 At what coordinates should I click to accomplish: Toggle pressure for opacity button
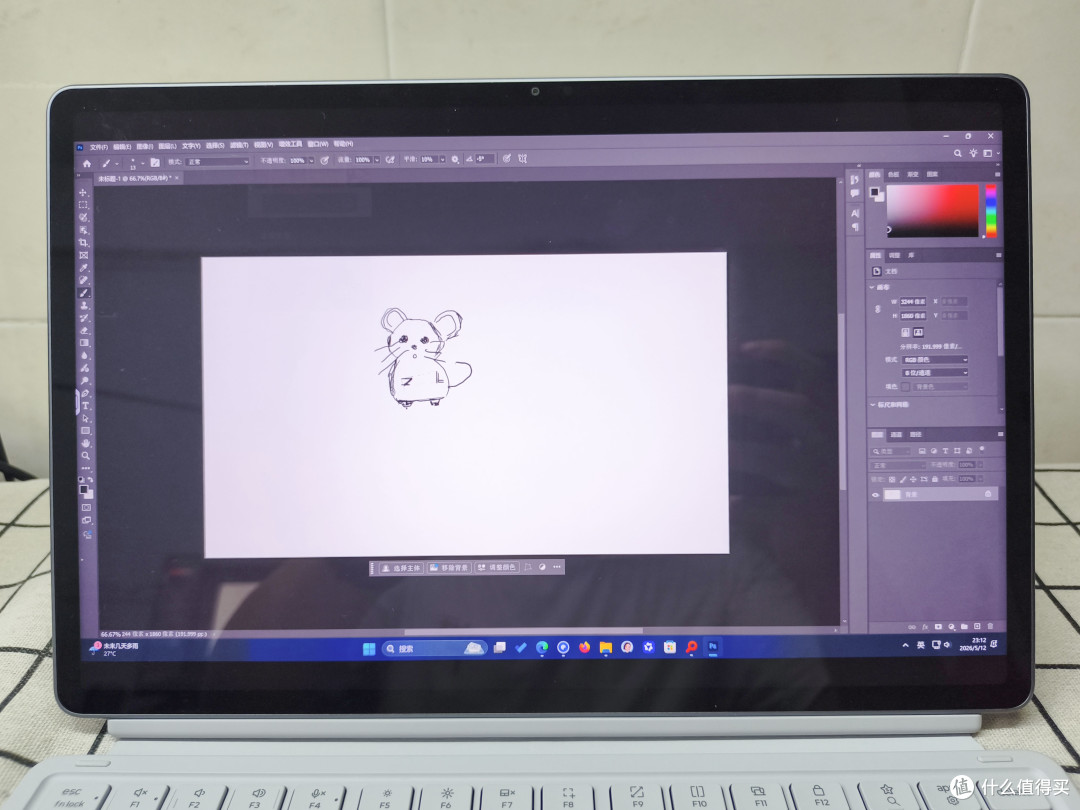coord(324,160)
